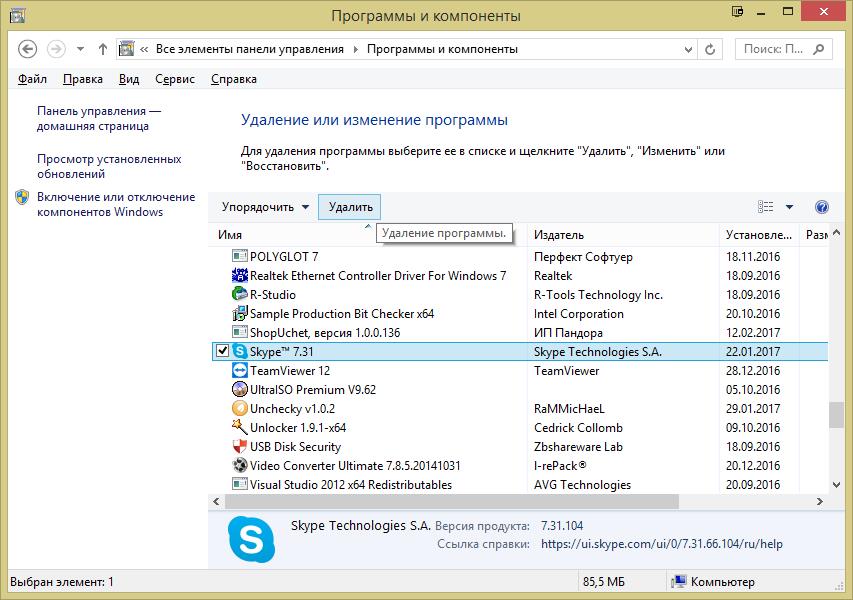Open Панель управления домашняя страница link
Viewport: 853px width, 600px height.
(x=99, y=118)
